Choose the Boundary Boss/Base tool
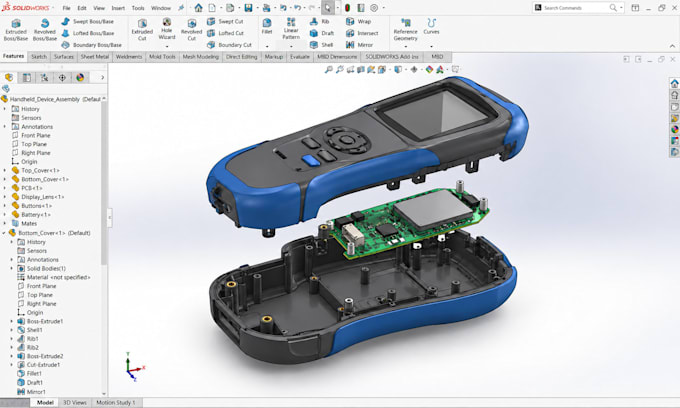Viewport: 680px width, 408px height. tap(91, 45)
